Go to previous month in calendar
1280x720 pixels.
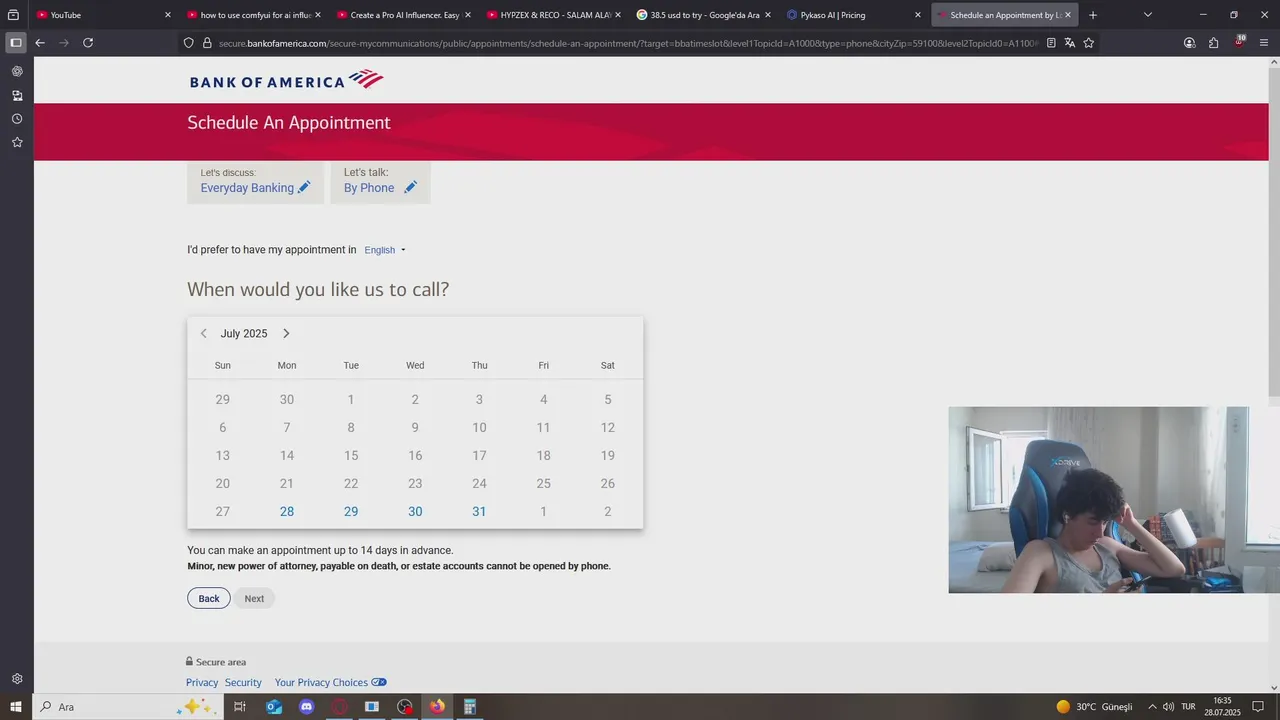pos(204,333)
